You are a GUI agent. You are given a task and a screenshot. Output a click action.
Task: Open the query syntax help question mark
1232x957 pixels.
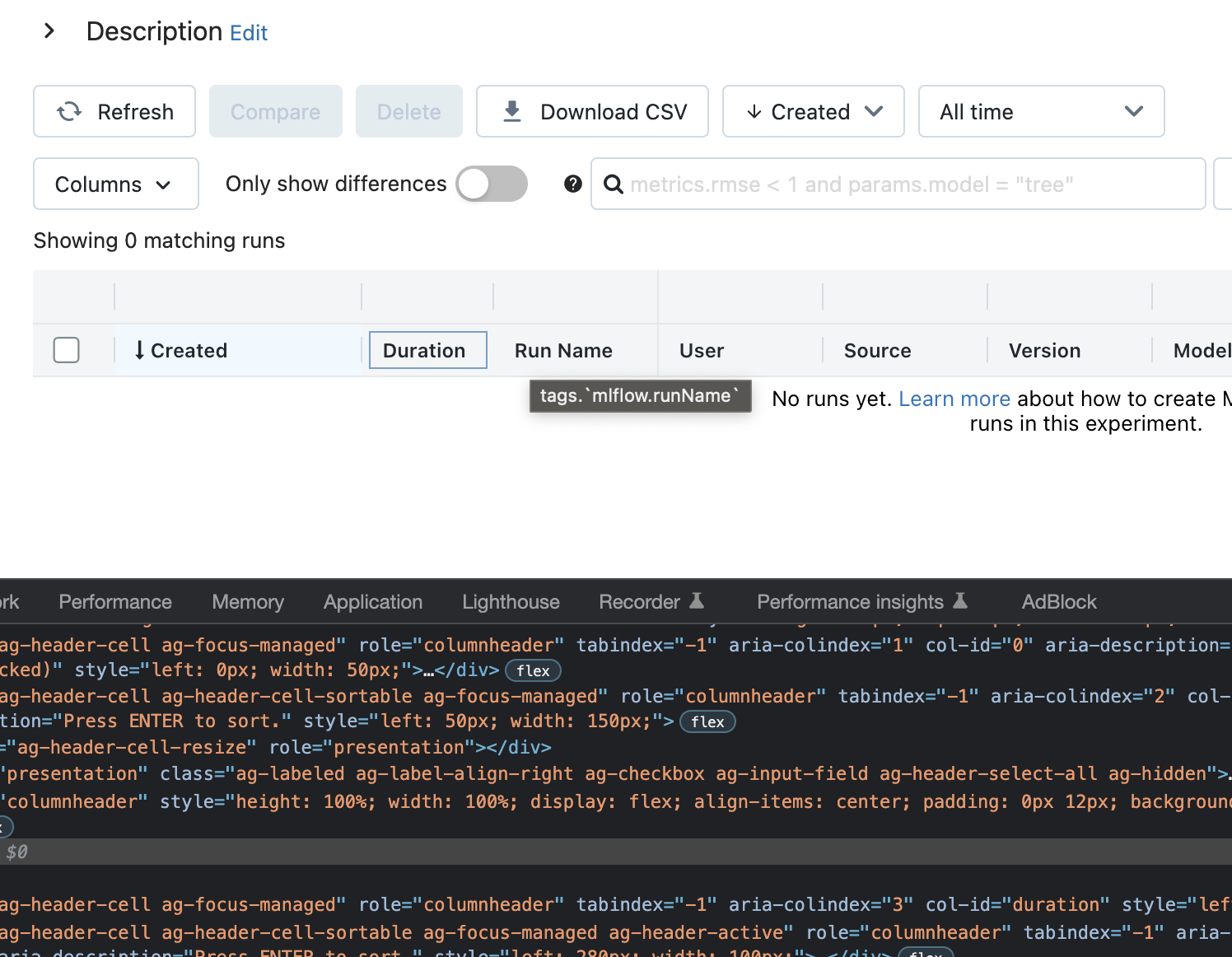point(572,184)
